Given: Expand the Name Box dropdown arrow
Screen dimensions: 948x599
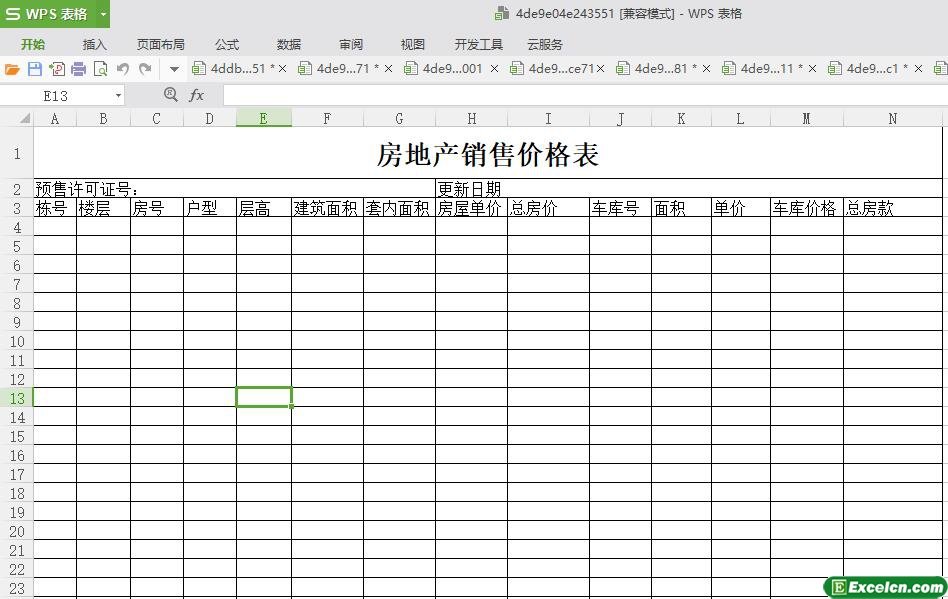Looking at the screenshot, I should coord(118,96).
